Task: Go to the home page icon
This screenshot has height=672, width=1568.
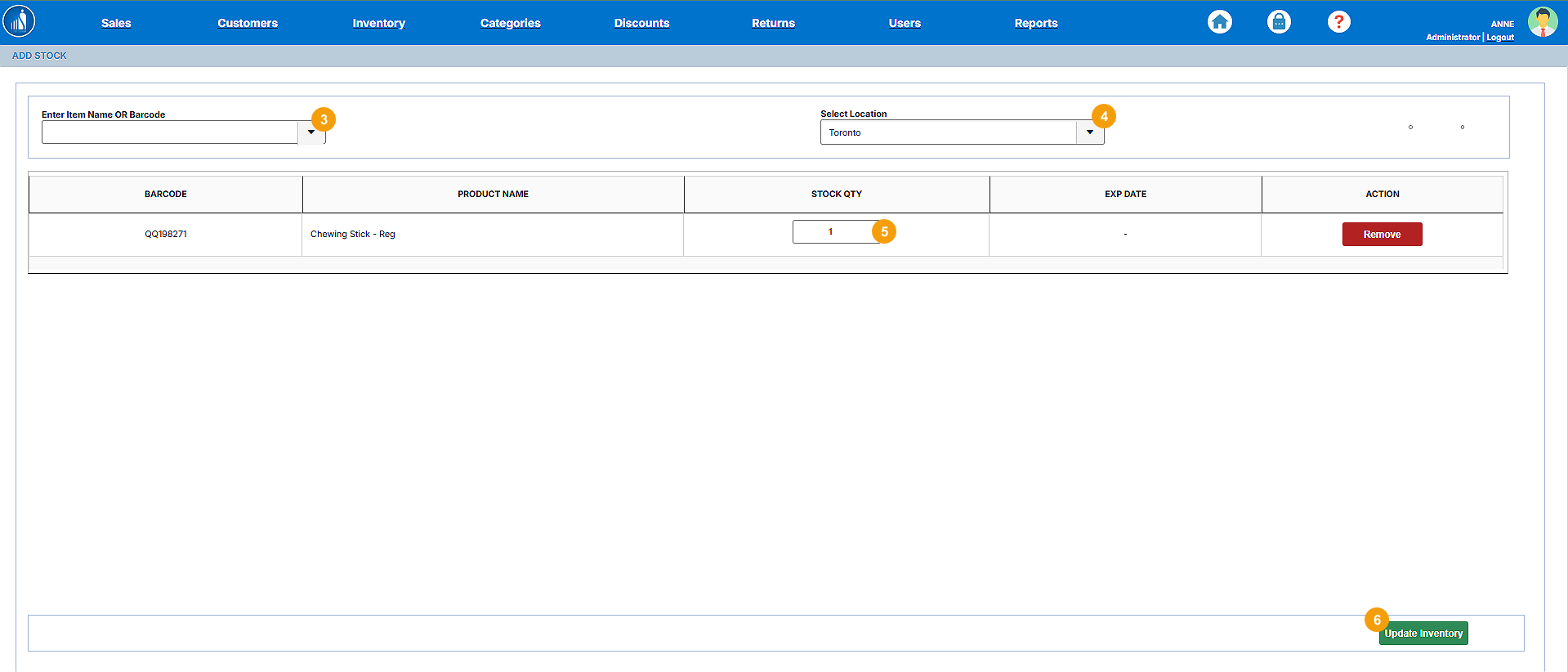Action: (1219, 22)
